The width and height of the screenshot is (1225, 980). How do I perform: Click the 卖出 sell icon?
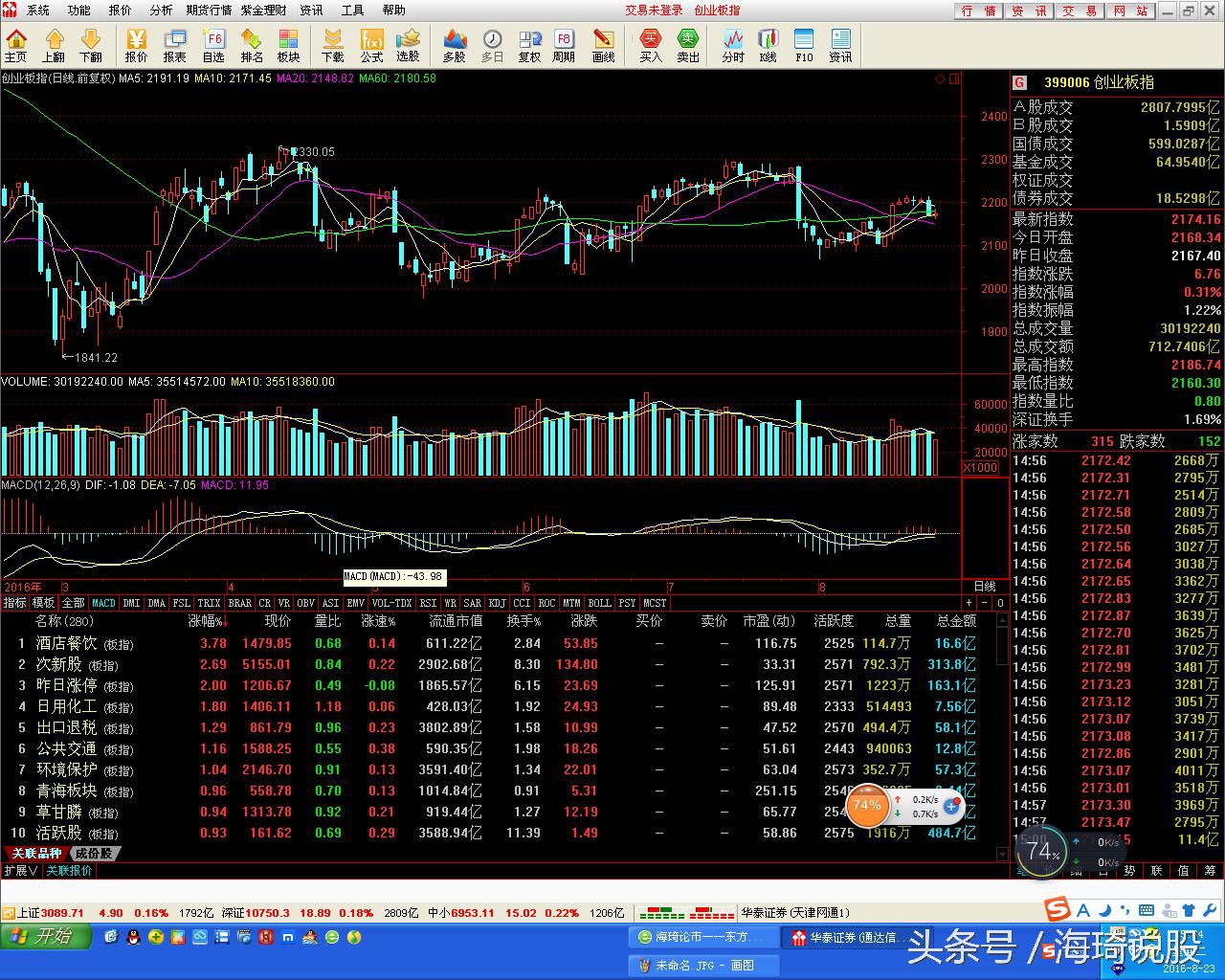click(x=688, y=45)
